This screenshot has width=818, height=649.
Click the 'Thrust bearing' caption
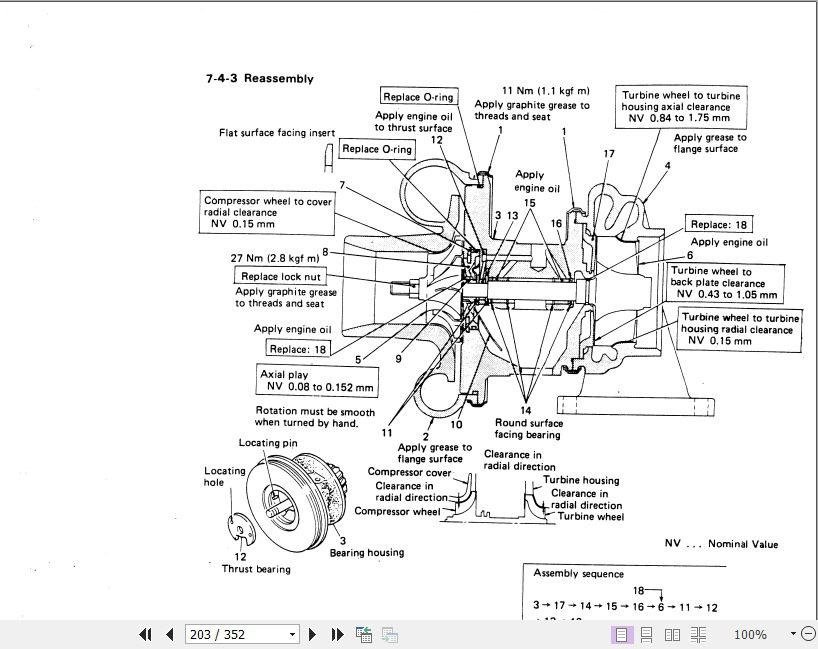(256, 569)
